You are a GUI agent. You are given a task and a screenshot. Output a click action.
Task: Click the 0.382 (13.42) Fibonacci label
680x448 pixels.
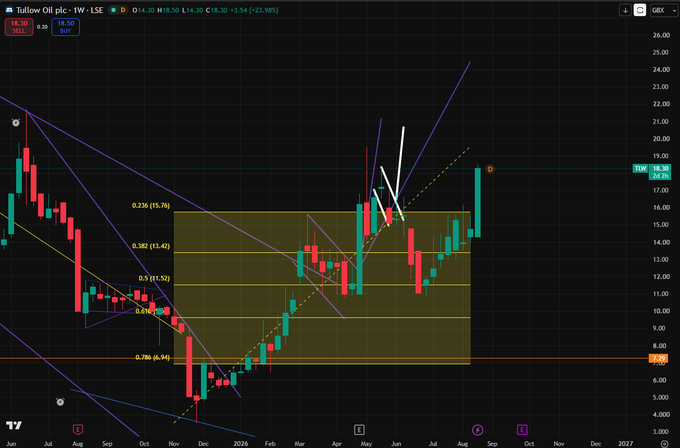click(151, 246)
